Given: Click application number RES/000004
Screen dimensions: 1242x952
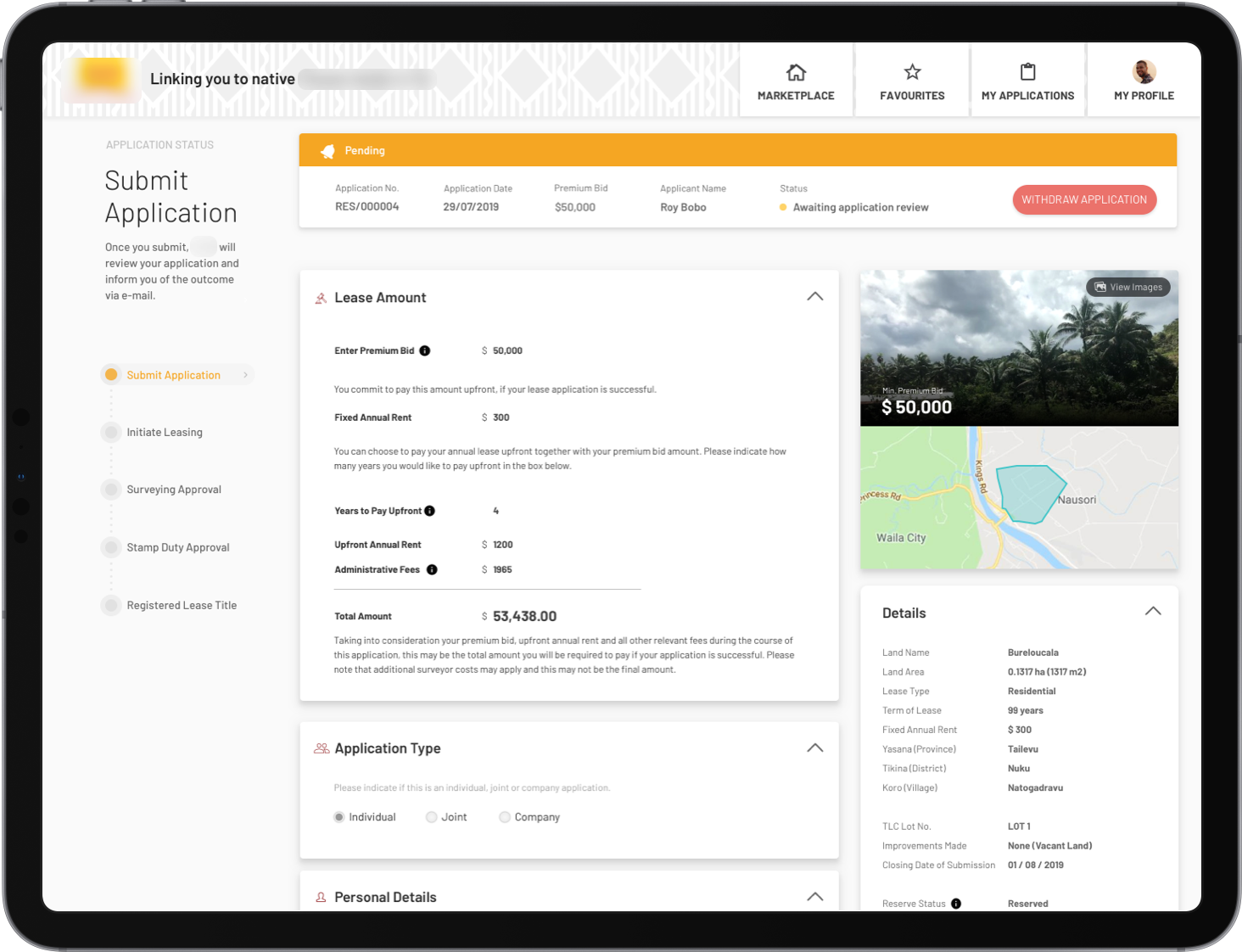Looking at the screenshot, I should click(x=366, y=207).
